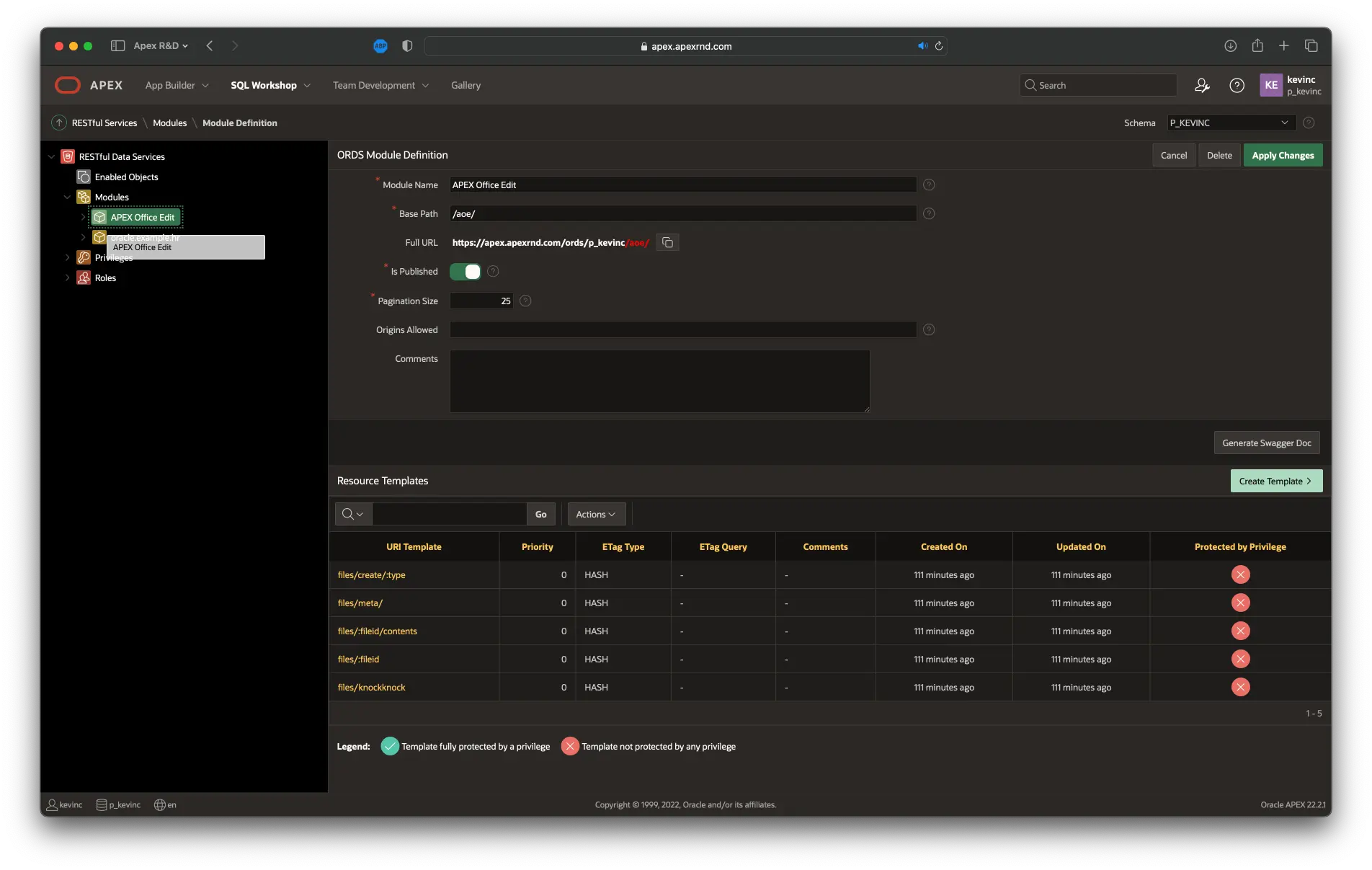Show help for Base Path field
The image size is (1372, 870).
929,213
